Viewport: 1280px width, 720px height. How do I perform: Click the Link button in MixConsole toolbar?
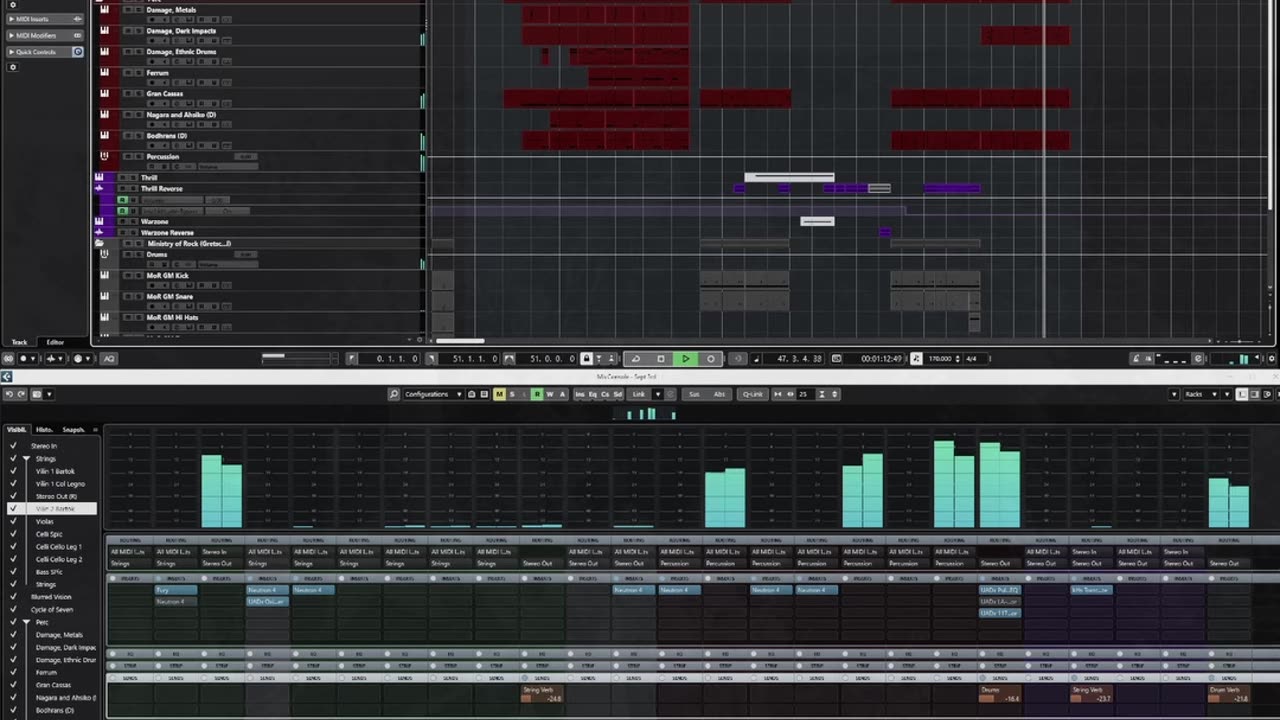pyautogui.click(x=639, y=394)
